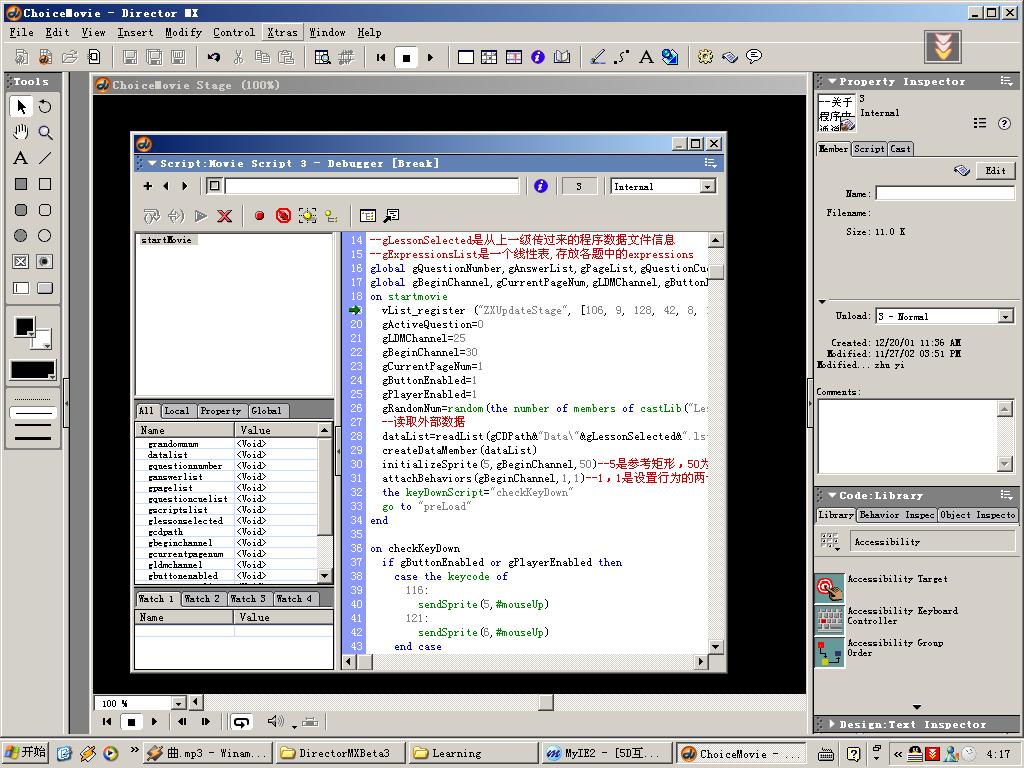Open the Unload priority dropdown

[x=1005, y=317]
